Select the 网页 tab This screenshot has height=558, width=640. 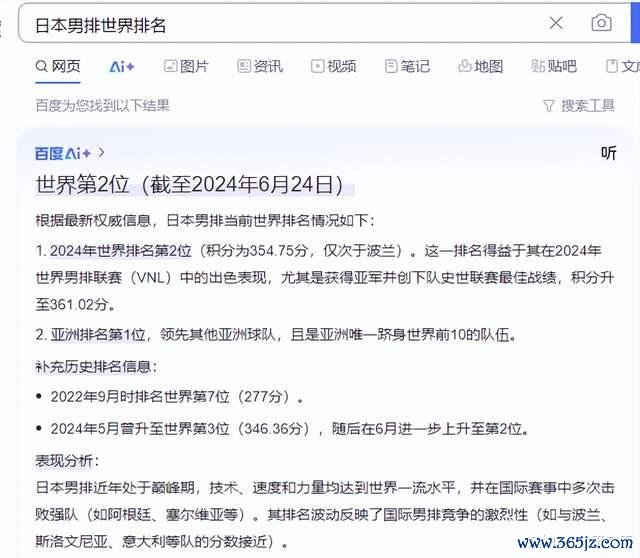[58, 66]
